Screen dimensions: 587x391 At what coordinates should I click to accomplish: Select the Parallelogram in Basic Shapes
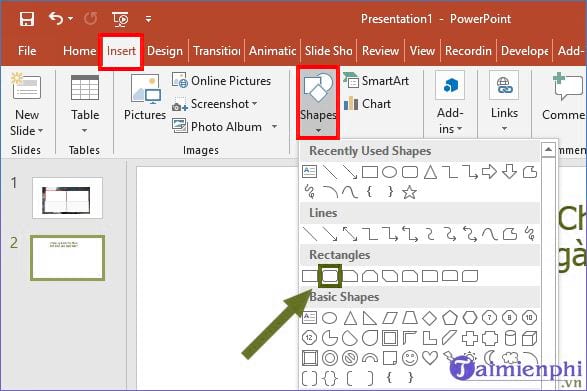click(x=390, y=318)
